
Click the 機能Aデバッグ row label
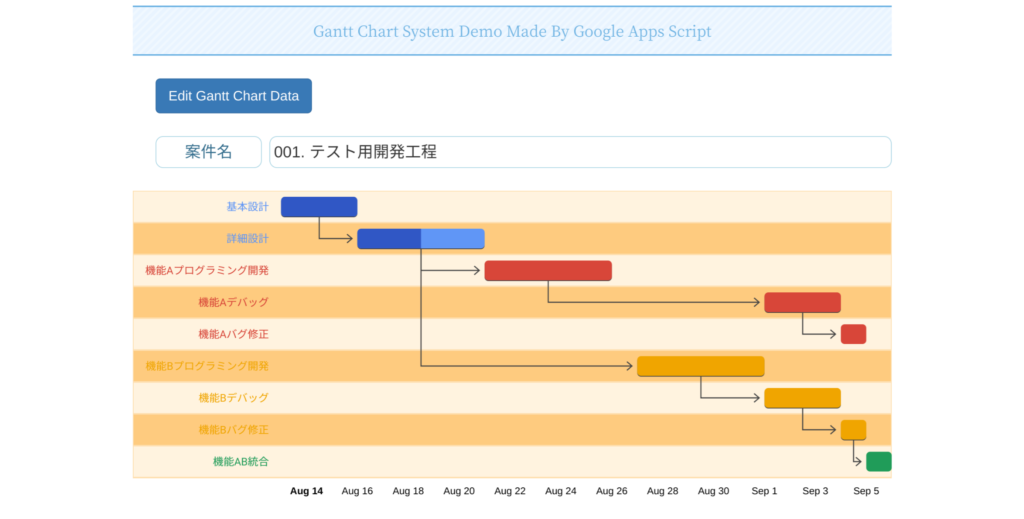point(233,303)
